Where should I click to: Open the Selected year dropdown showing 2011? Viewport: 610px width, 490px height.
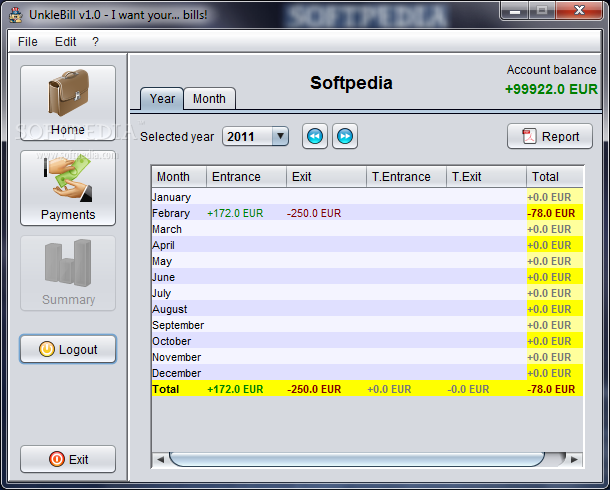pos(255,136)
